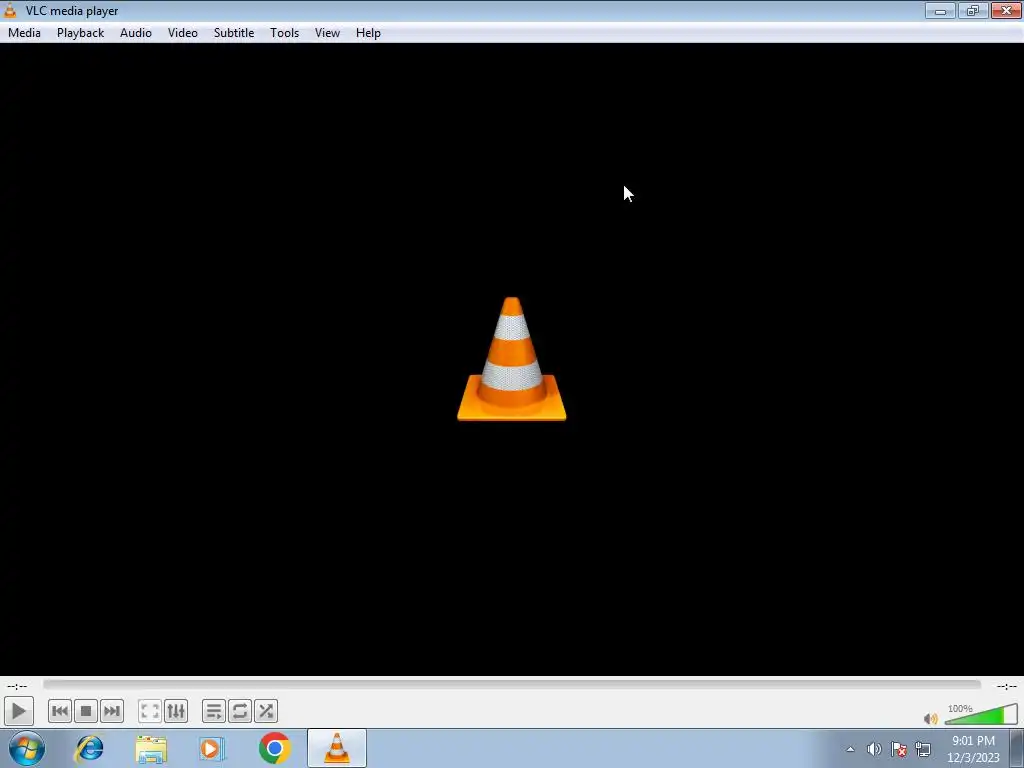
Task: Open the Action Center flag icon
Action: pyautogui.click(x=899, y=749)
